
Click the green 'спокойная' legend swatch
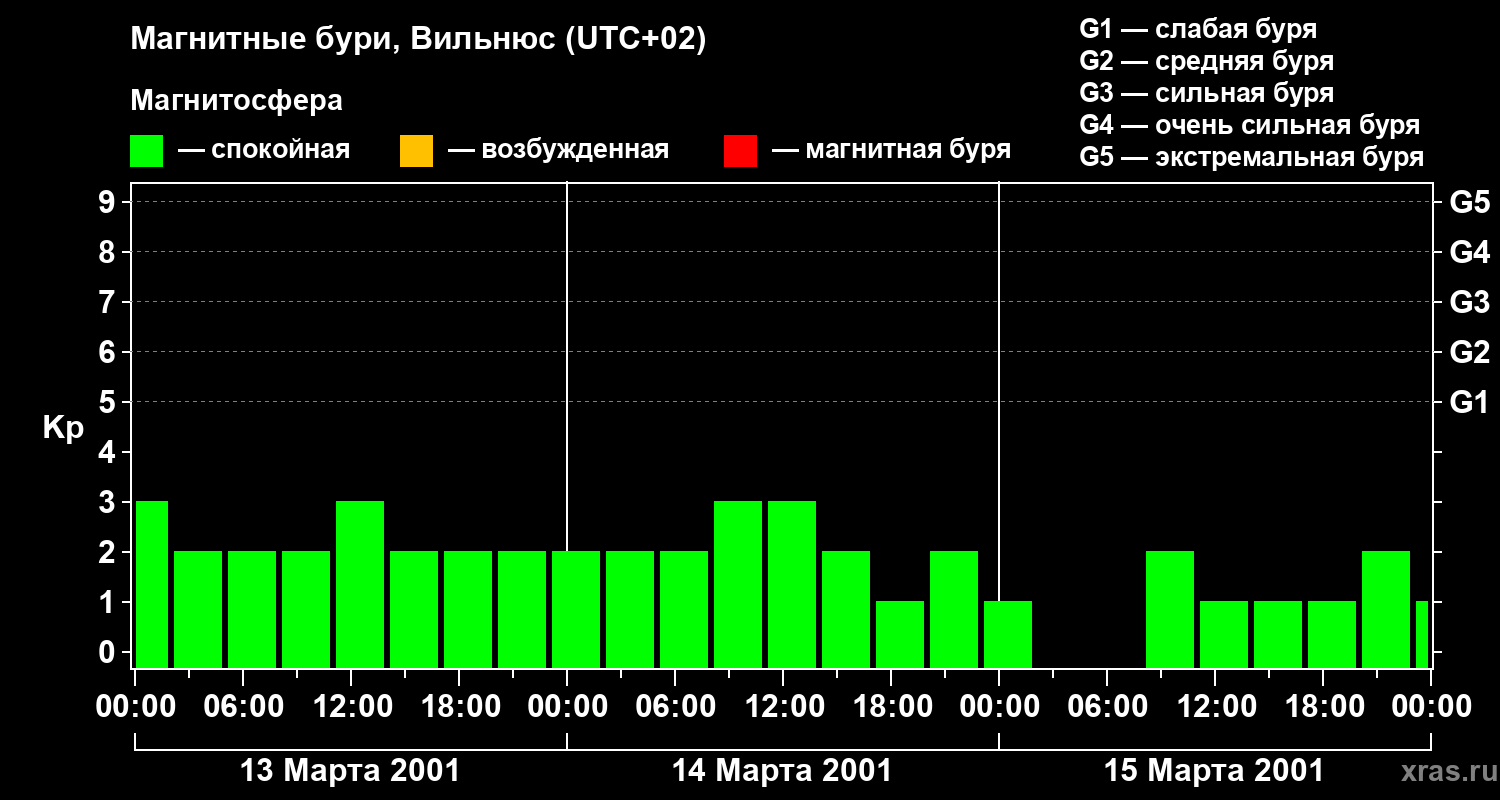(x=147, y=151)
